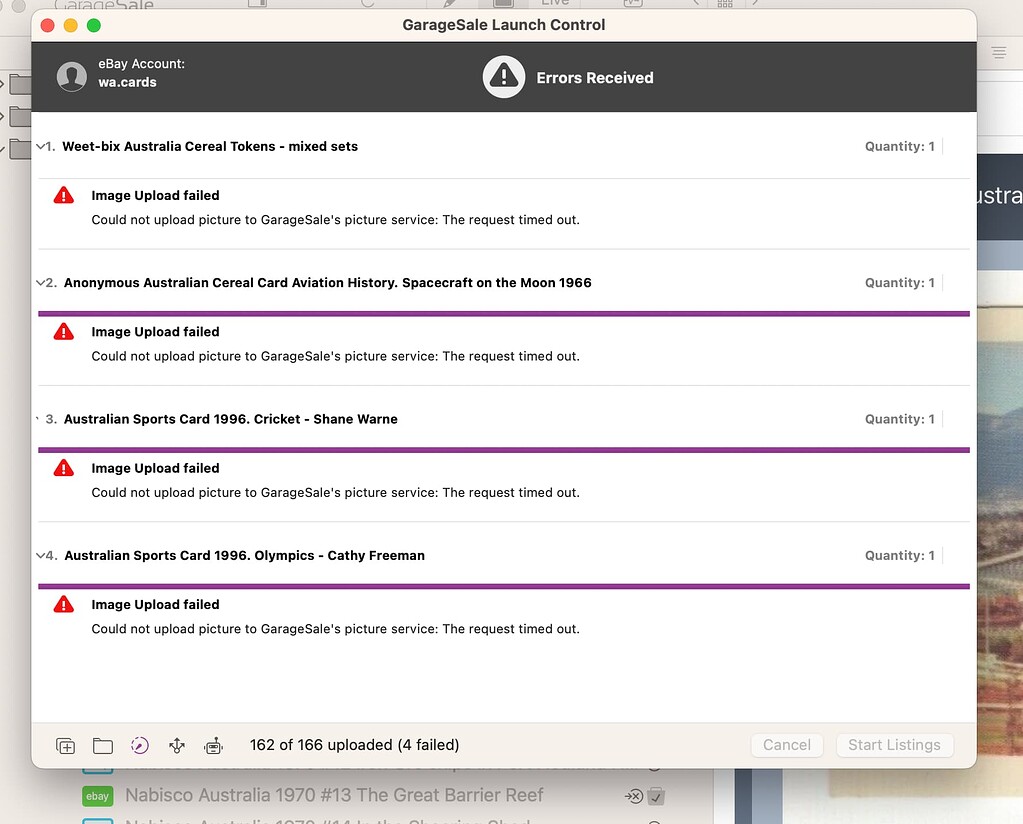
Task: Click error icon under Cathy Freeman listing
Action: coord(64,604)
